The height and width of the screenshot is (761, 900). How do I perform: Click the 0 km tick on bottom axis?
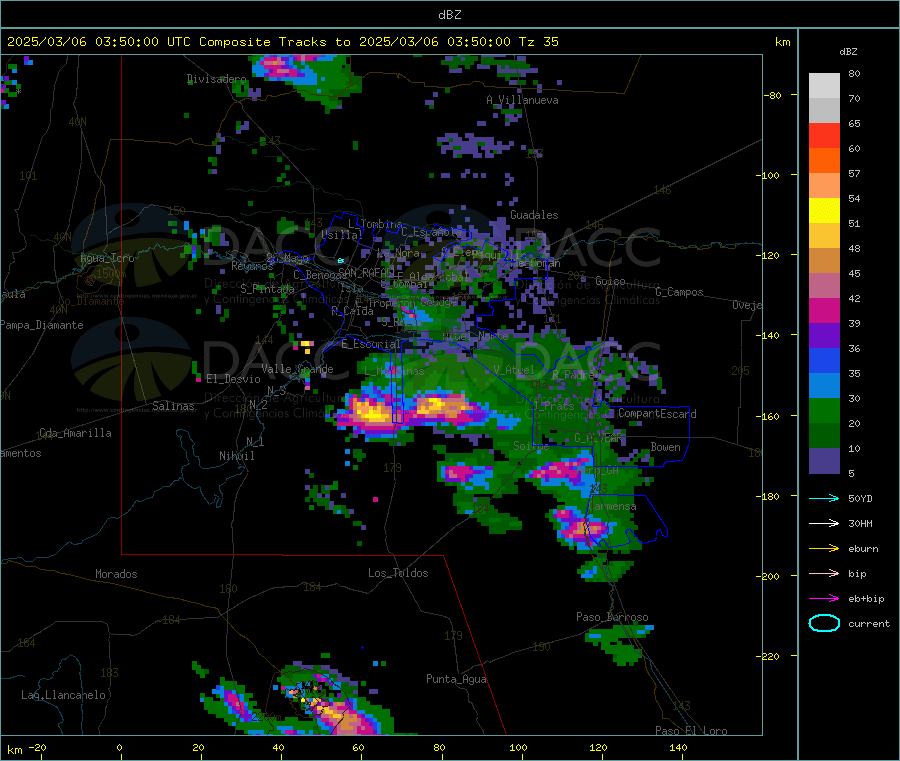[119, 747]
